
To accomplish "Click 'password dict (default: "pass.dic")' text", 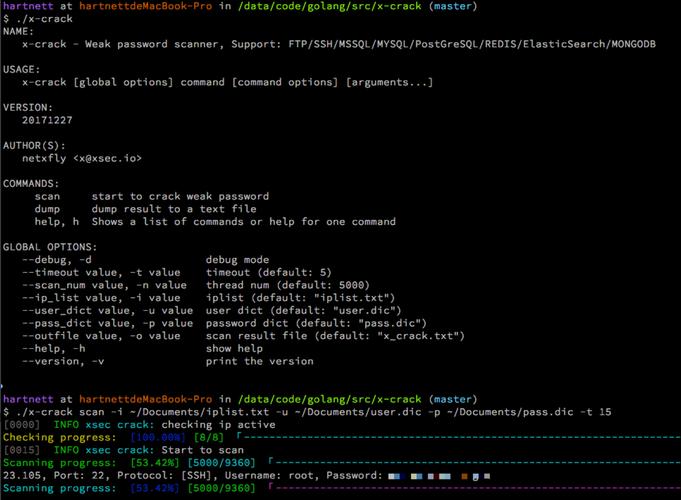I will pyautogui.click(x=316, y=323).
